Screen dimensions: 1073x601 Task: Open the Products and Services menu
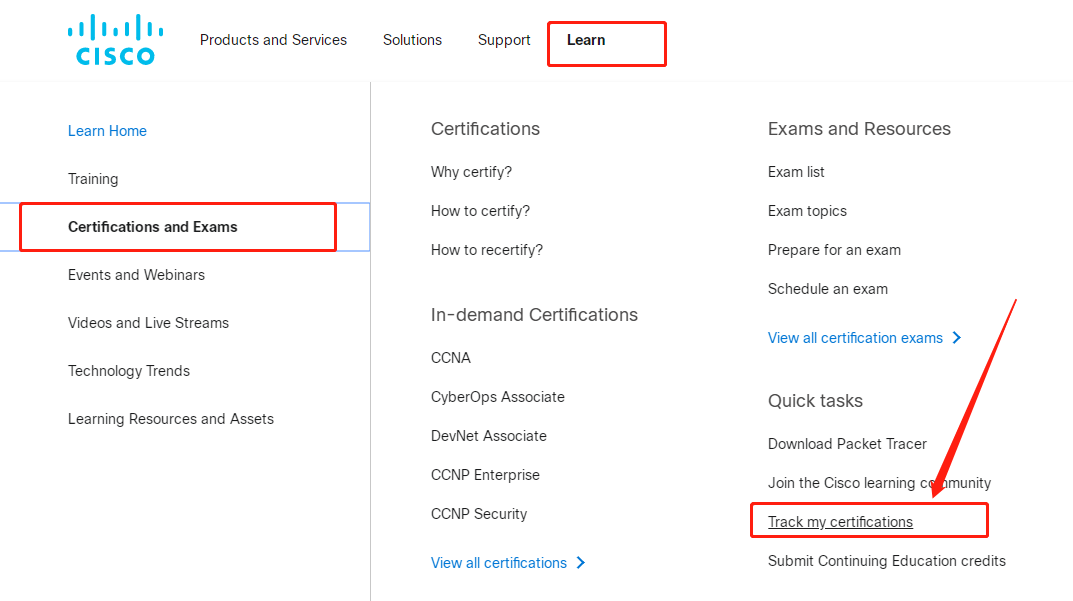(273, 40)
